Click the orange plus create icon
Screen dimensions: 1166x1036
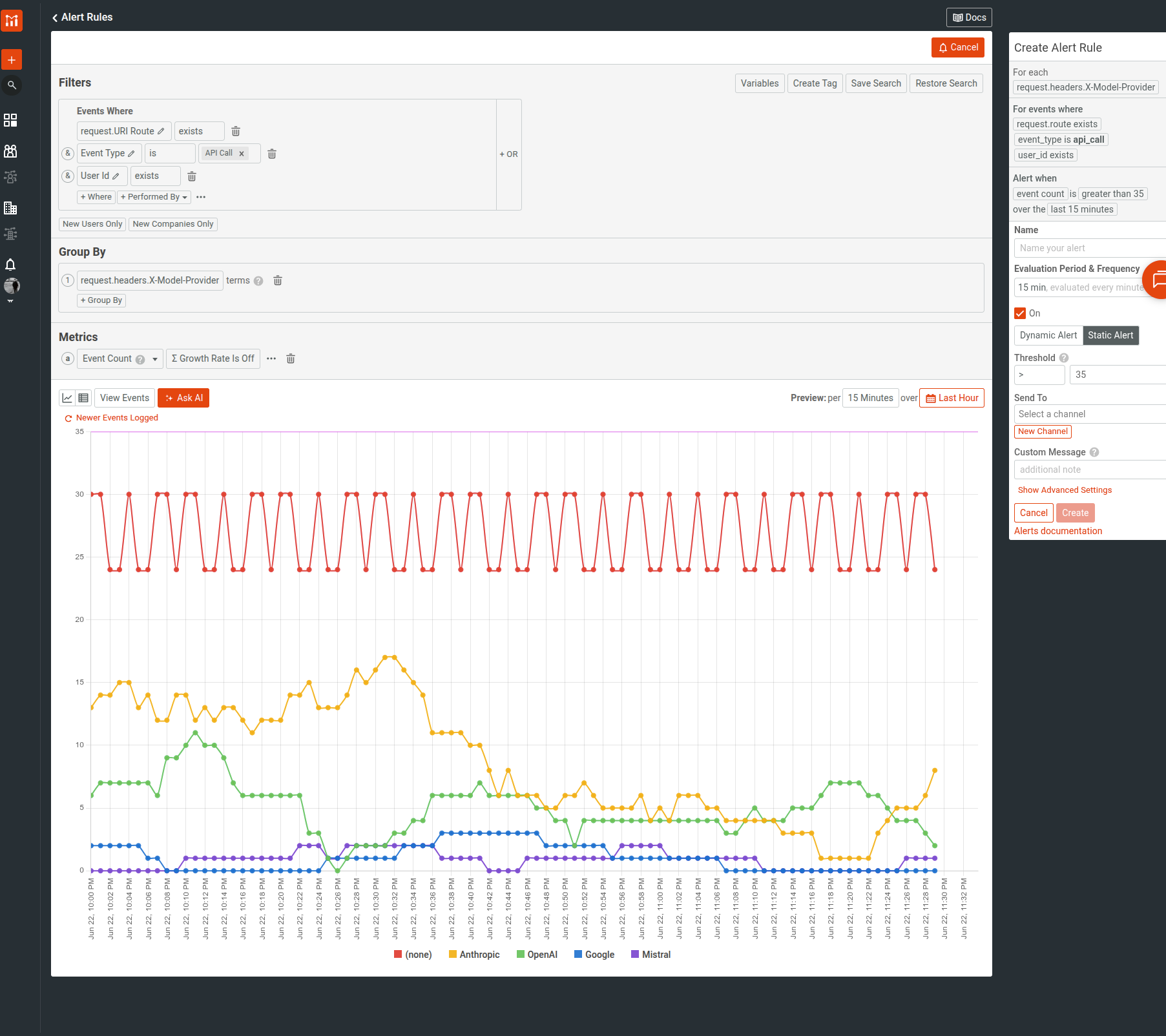click(x=12, y=59)
